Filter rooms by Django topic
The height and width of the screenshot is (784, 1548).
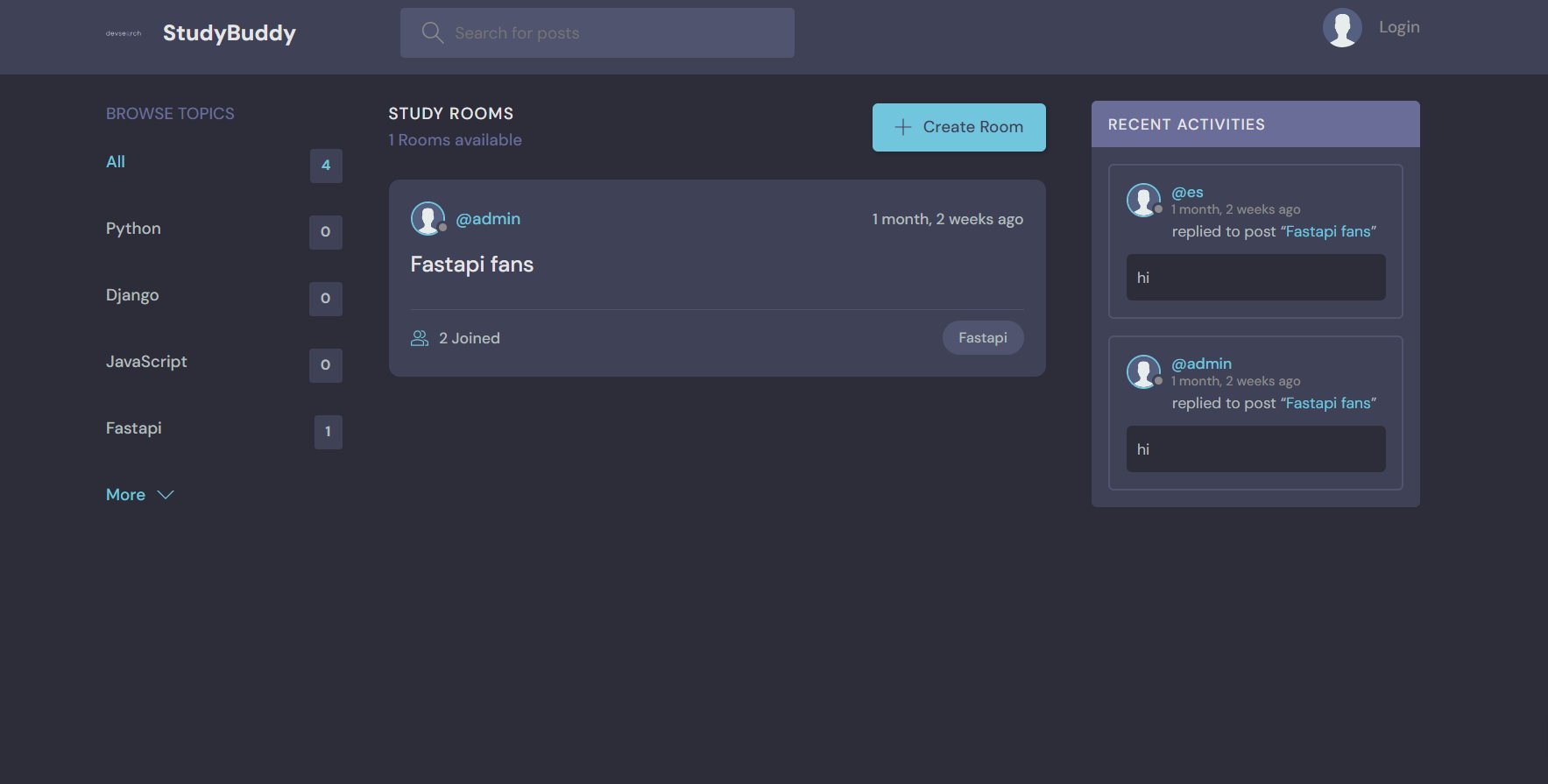click(x=132, y=295)
